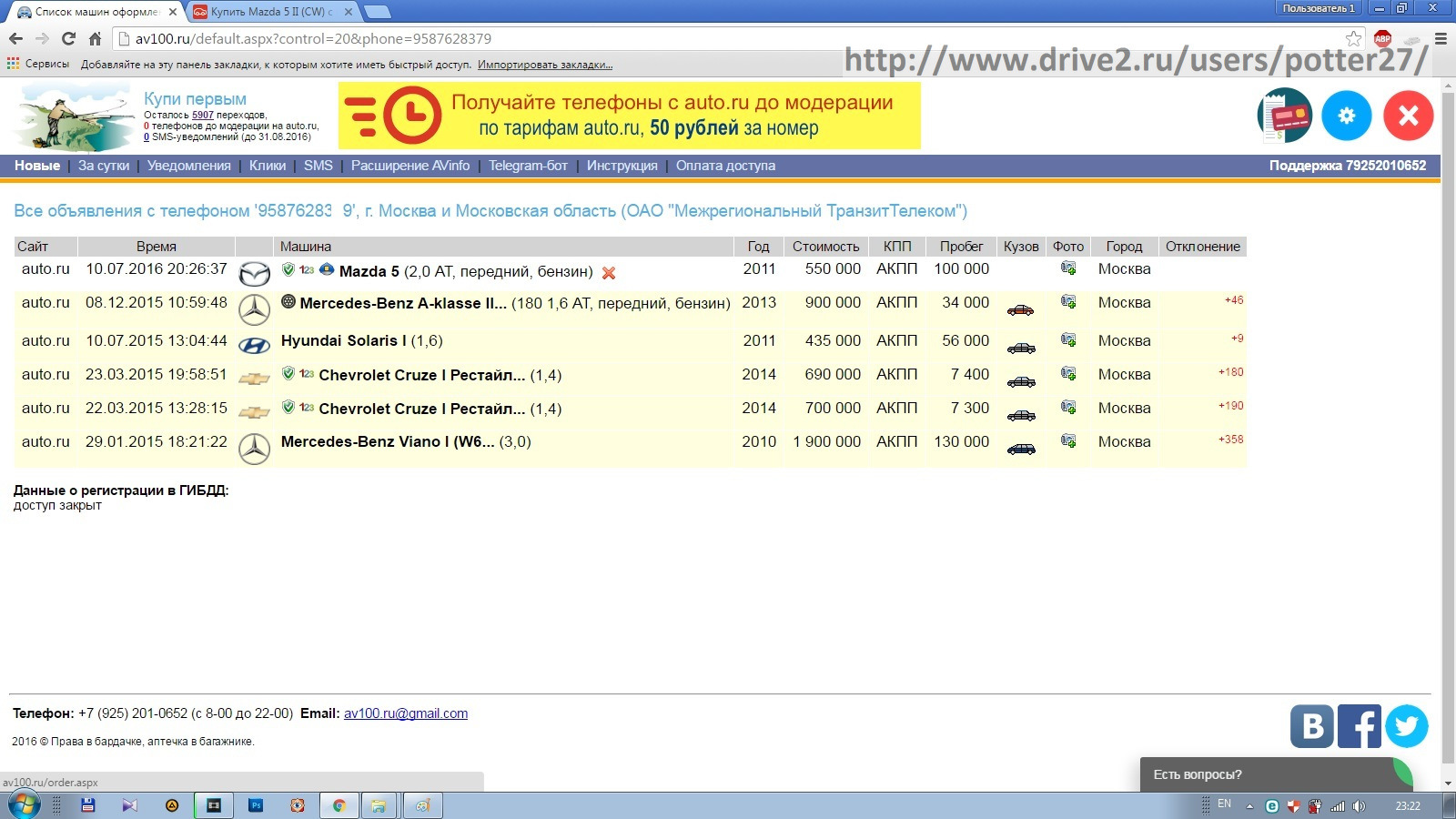Focus the browser address bar
The width and height of the screenshot is (1456, 819).
tap(737, 39)
